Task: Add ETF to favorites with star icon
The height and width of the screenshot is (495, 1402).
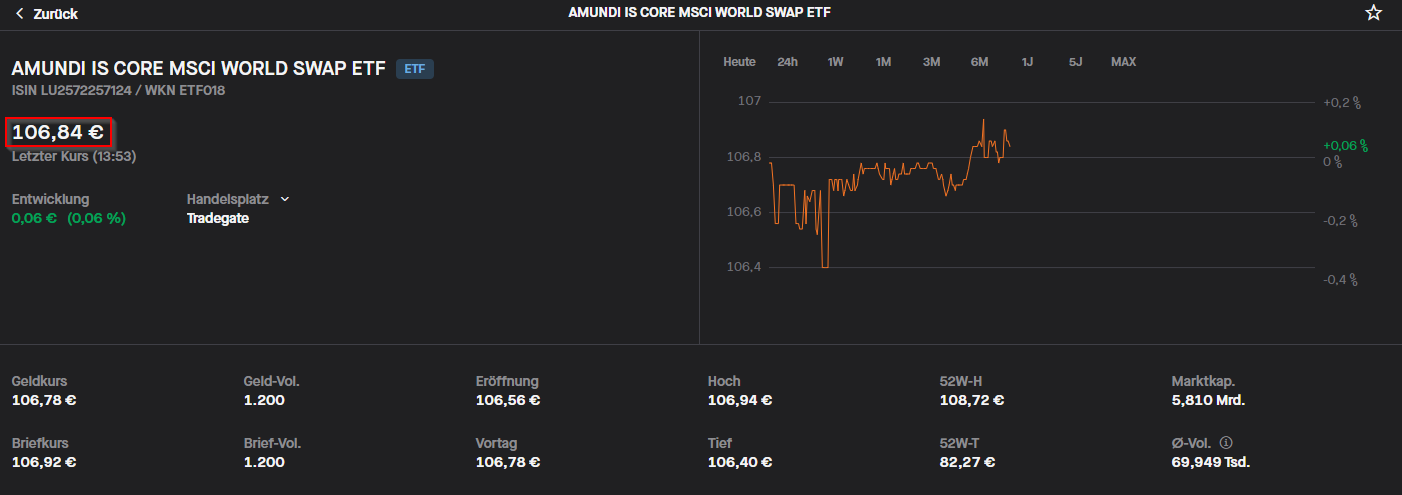Action: [x=1373, y=13]
